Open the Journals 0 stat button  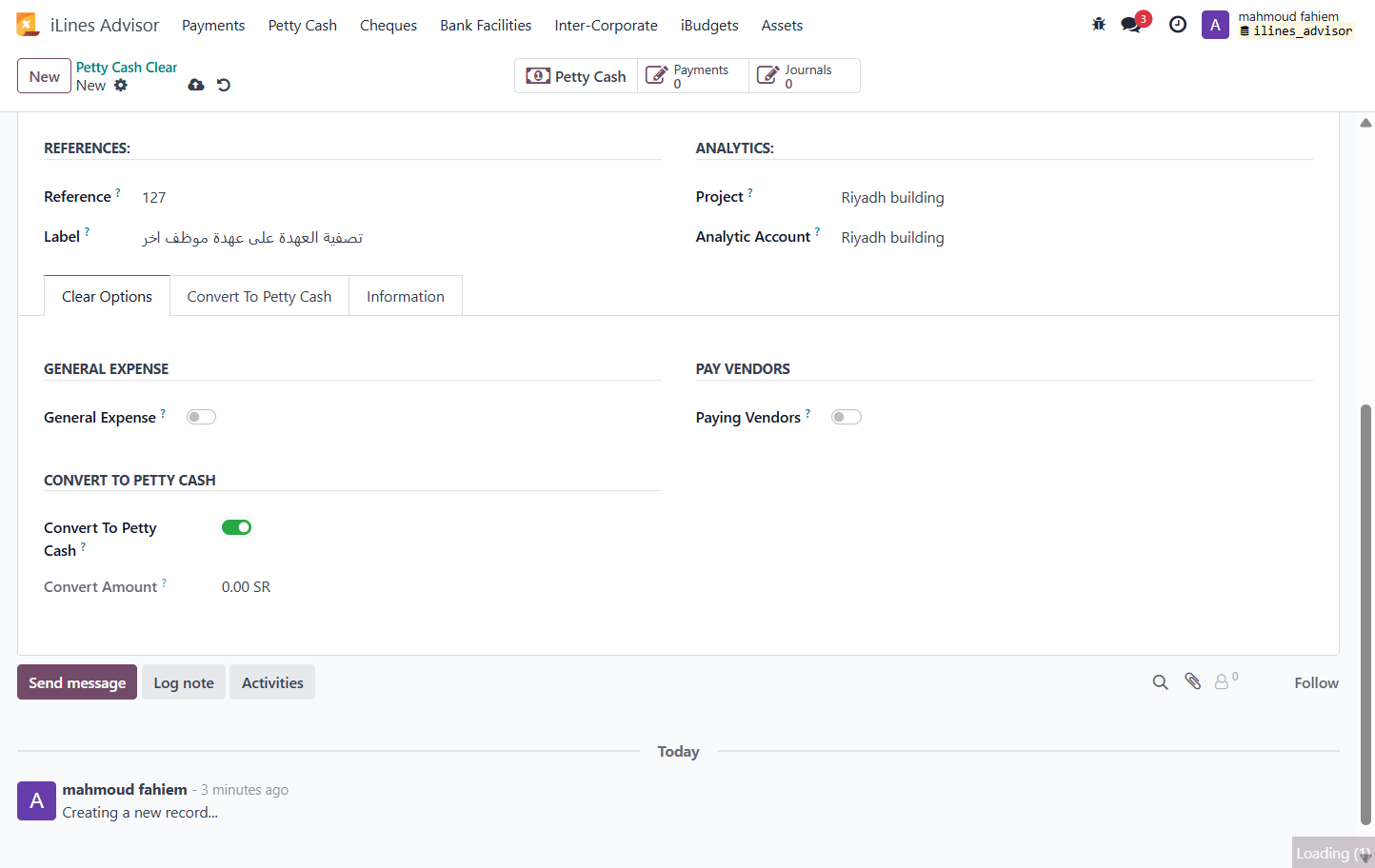point(805,76)
